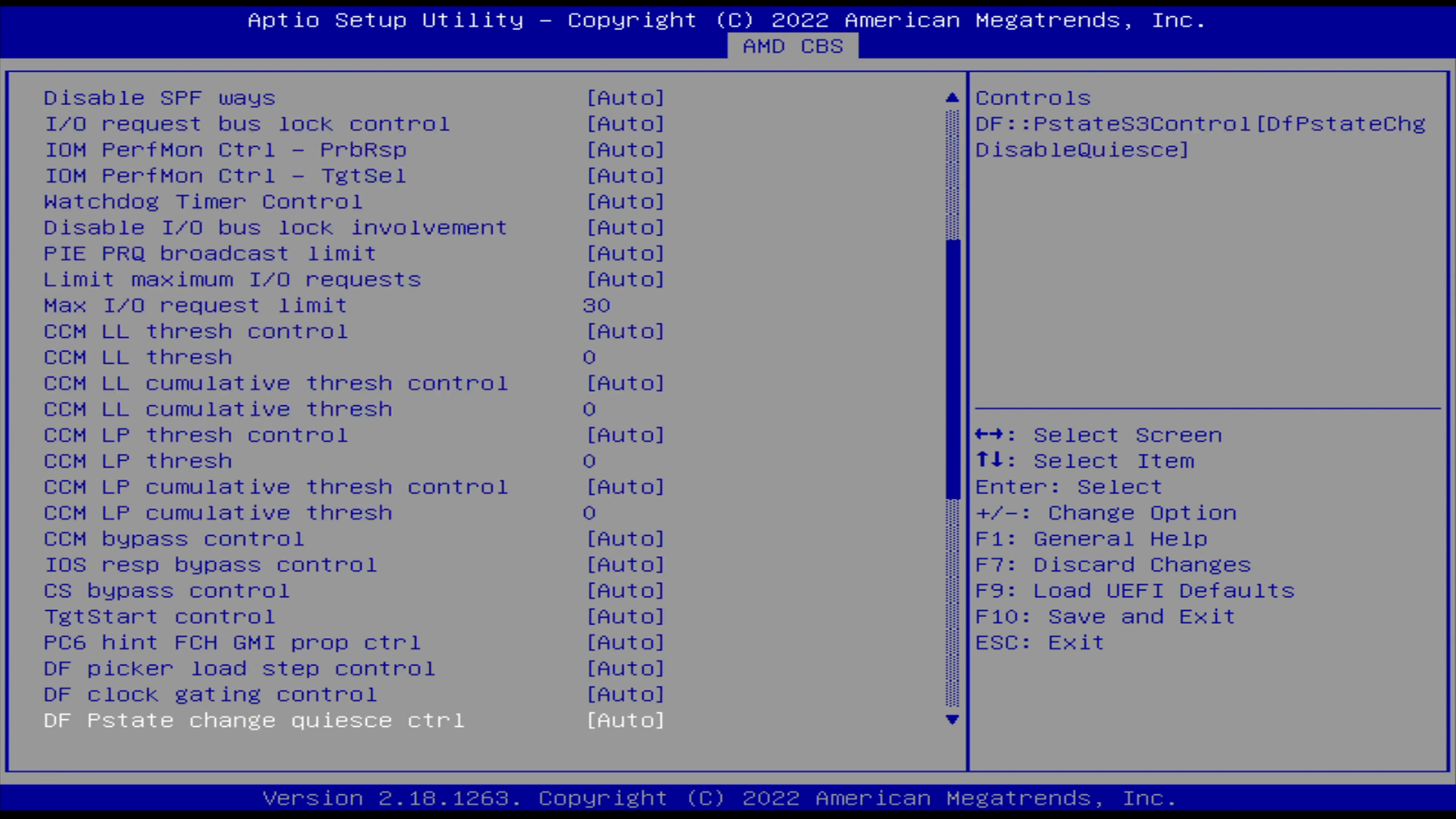
Task: Click the "Version 2.18.1263" footer text
Action: click(392, 798)
